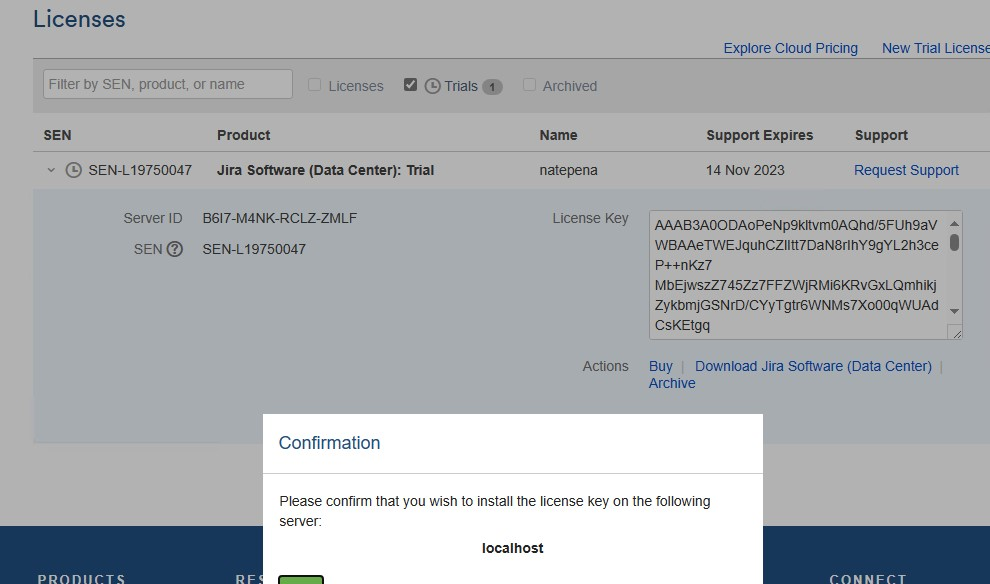Click the green confirmation button
The height and width of the screenshot is (584, 990).
(300, 580)
